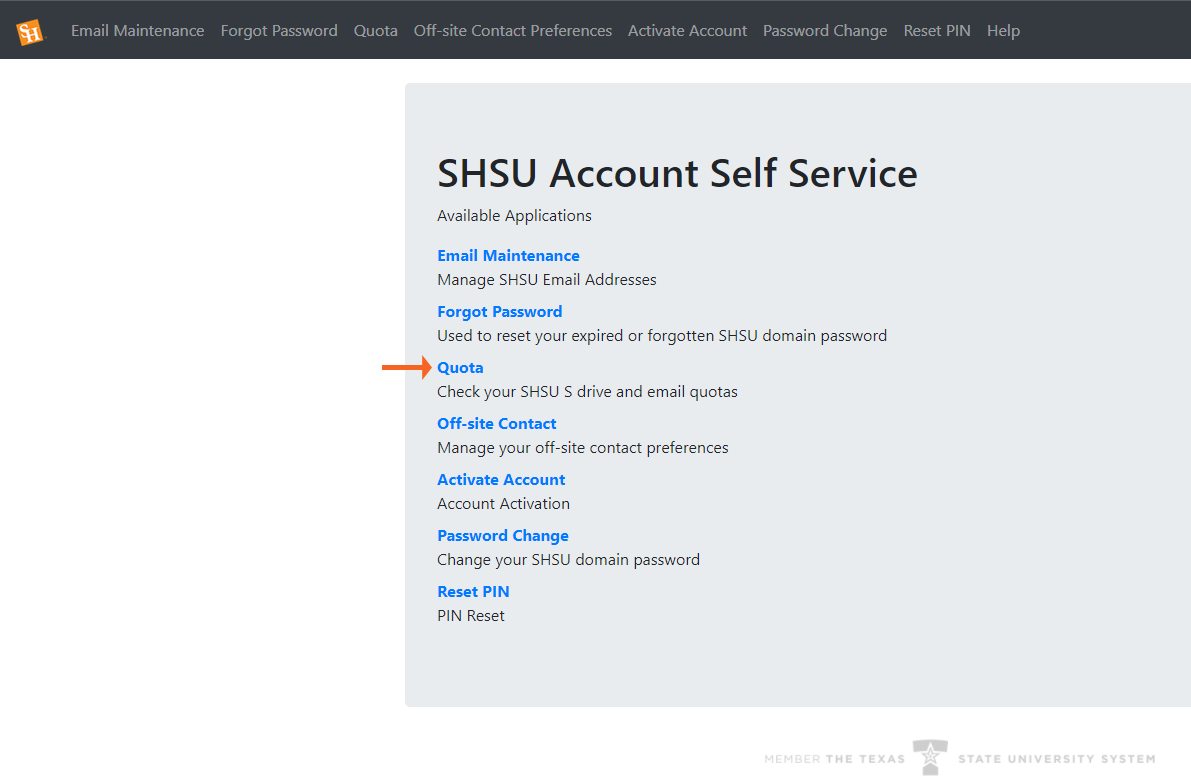Screen dimensions: 1191x779
Task: Click the Reset PIN link in the list
Action: click(x=473, y=591)
